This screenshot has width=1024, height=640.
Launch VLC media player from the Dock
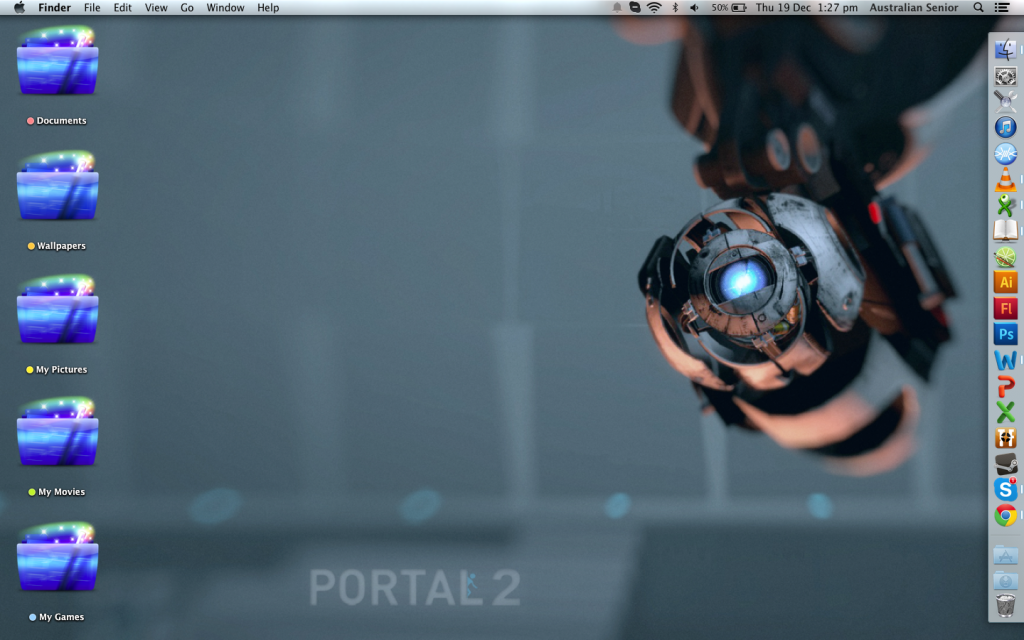tap(1005, 180)
